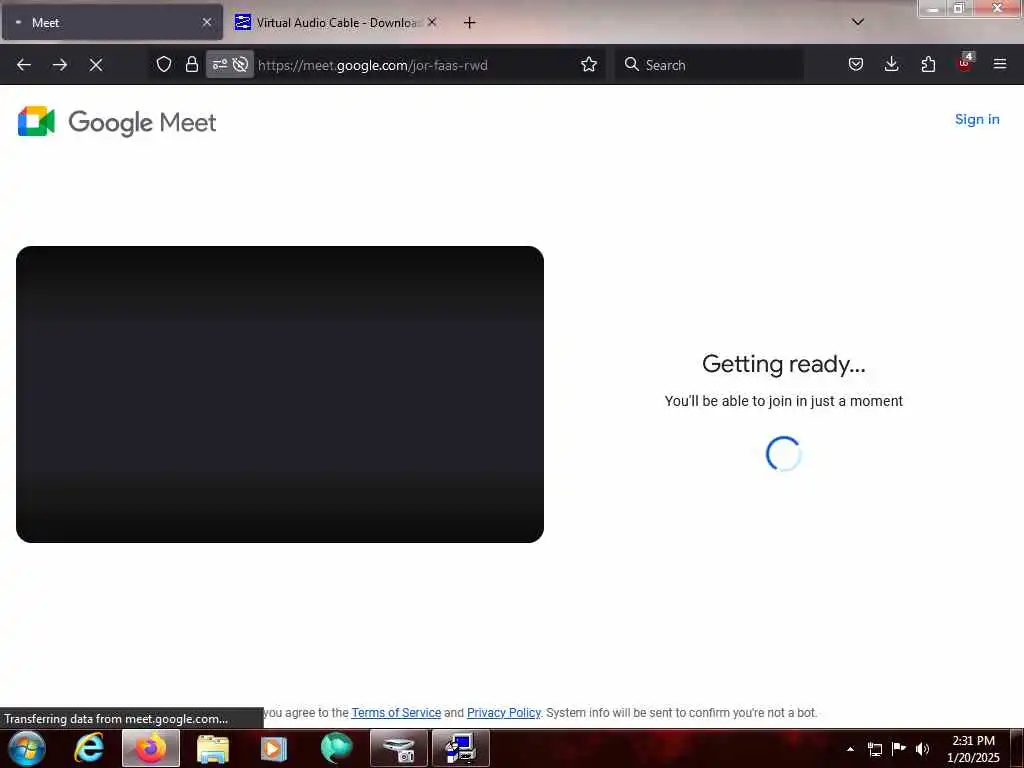Click the Google Meet logo
The width and height of the screenshot is (1024, 768).
point(117,121)
